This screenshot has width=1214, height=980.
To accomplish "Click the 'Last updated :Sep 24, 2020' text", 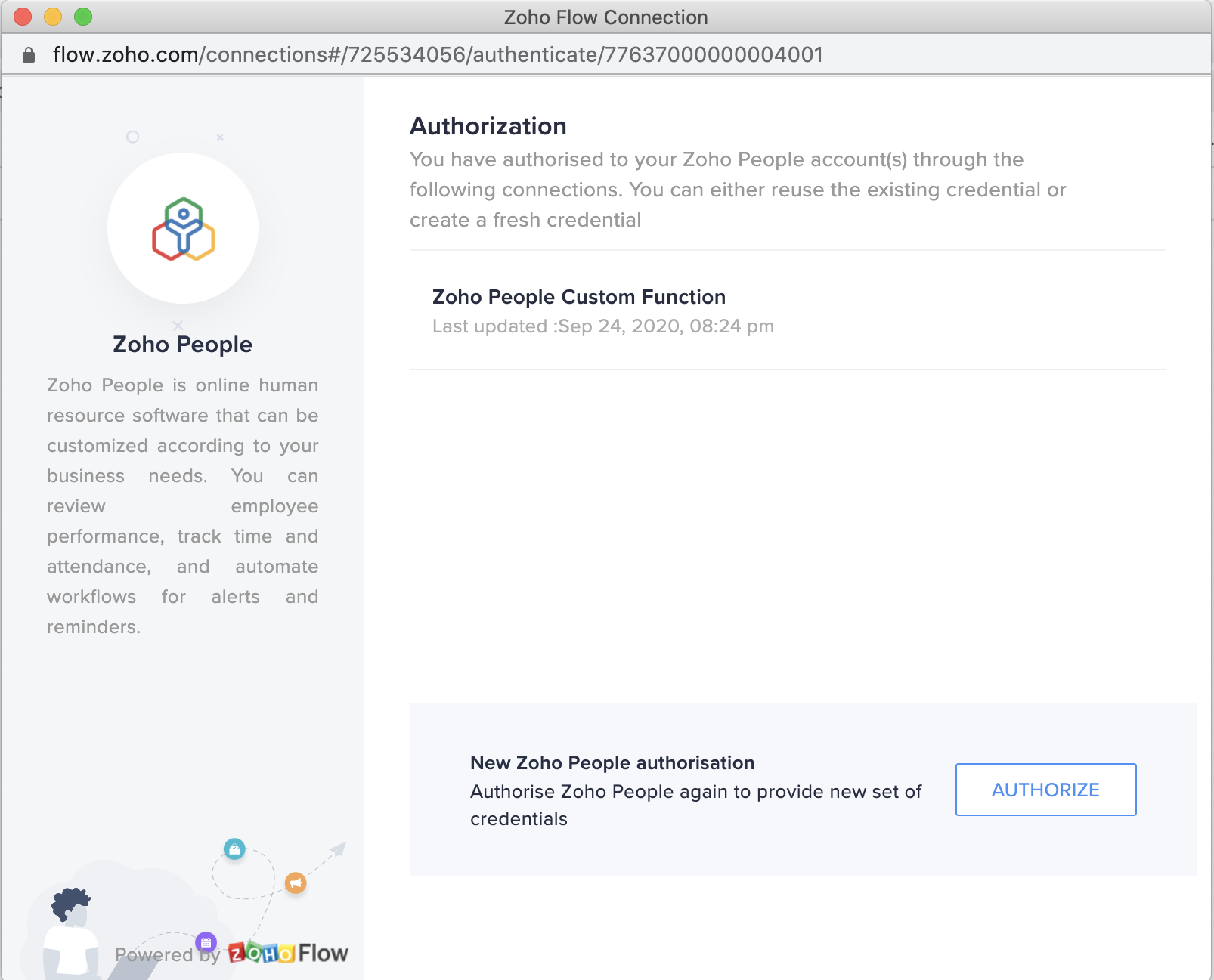I will pos(603,326).
